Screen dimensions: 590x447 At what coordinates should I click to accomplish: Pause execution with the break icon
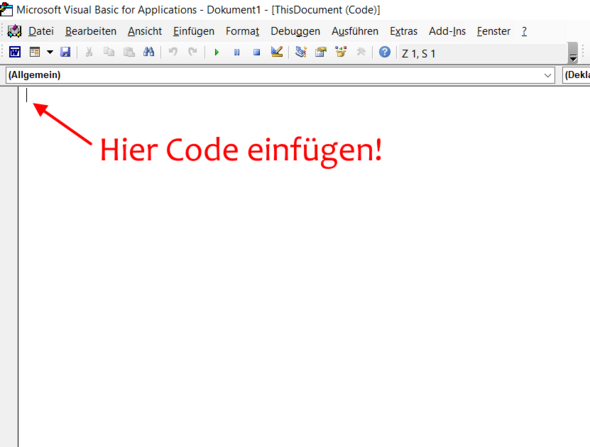(237, 52)
